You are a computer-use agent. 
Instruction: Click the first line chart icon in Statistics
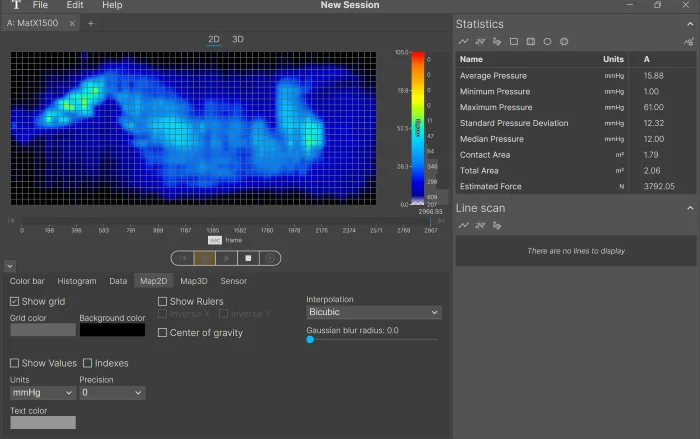coord(464,42)
